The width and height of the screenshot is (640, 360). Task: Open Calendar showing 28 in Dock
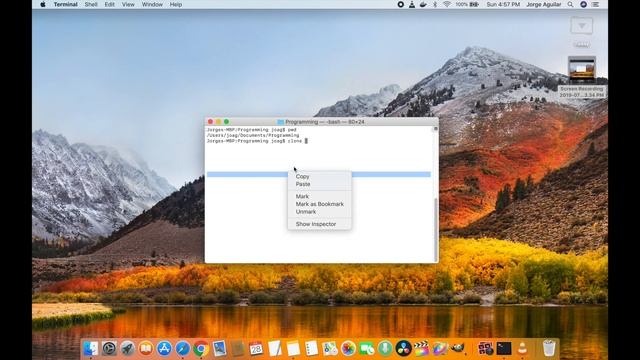click(256, 348)
